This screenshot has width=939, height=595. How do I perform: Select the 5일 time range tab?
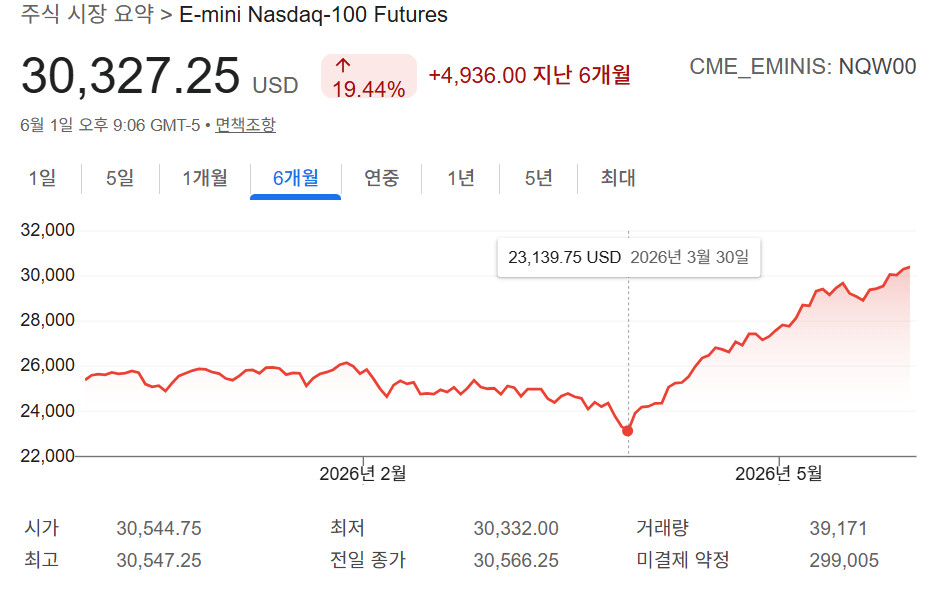[x=120, y=178]
